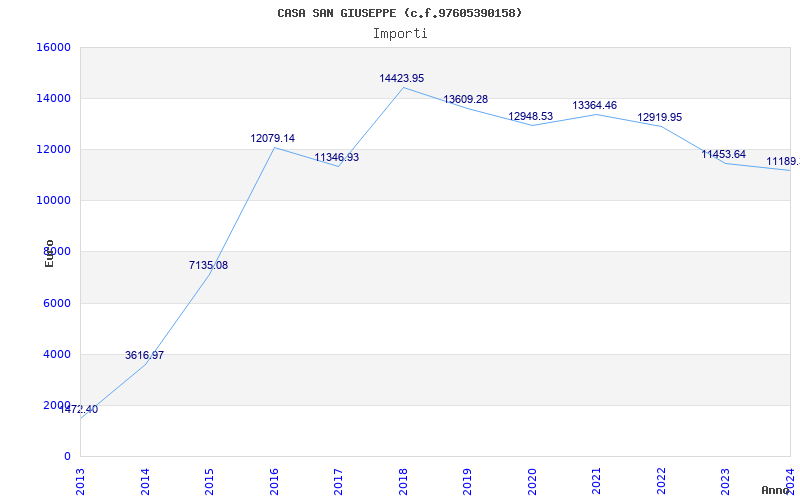800x500 pixels.
Task: Click the Euro y-axis title
Action: click(49, 253)
